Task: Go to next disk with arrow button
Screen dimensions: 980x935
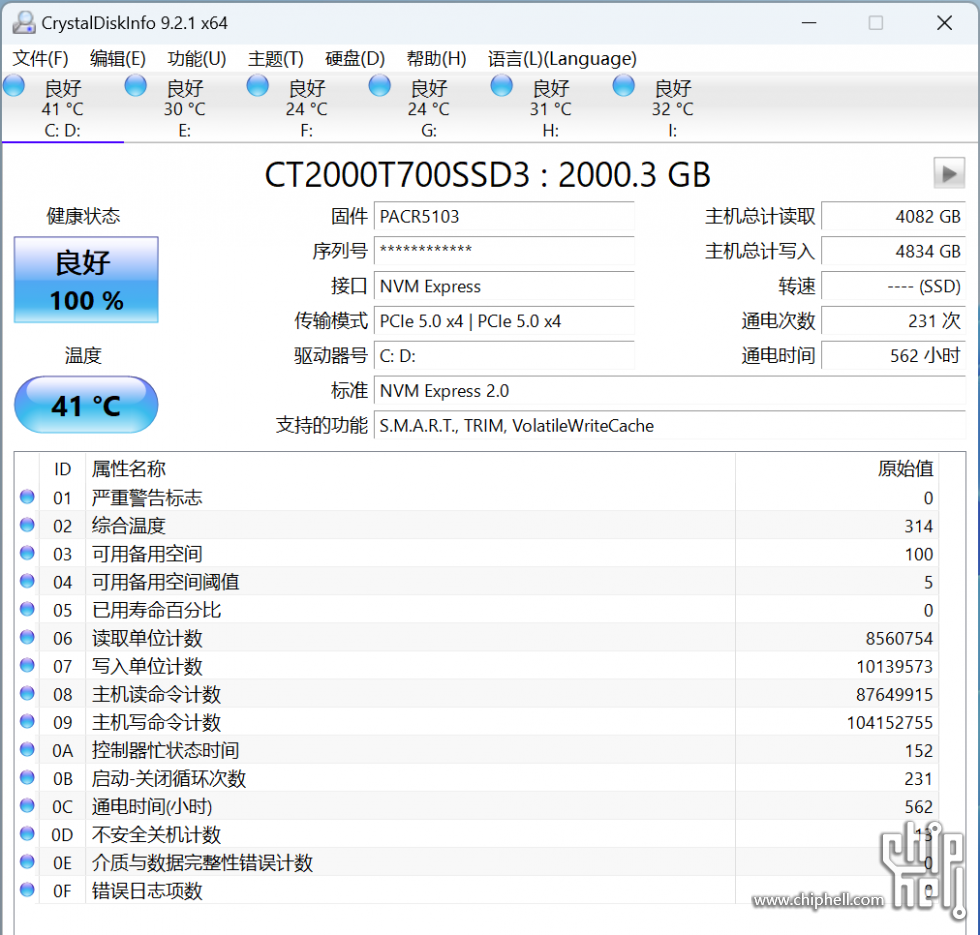Action: click(949, 173)
